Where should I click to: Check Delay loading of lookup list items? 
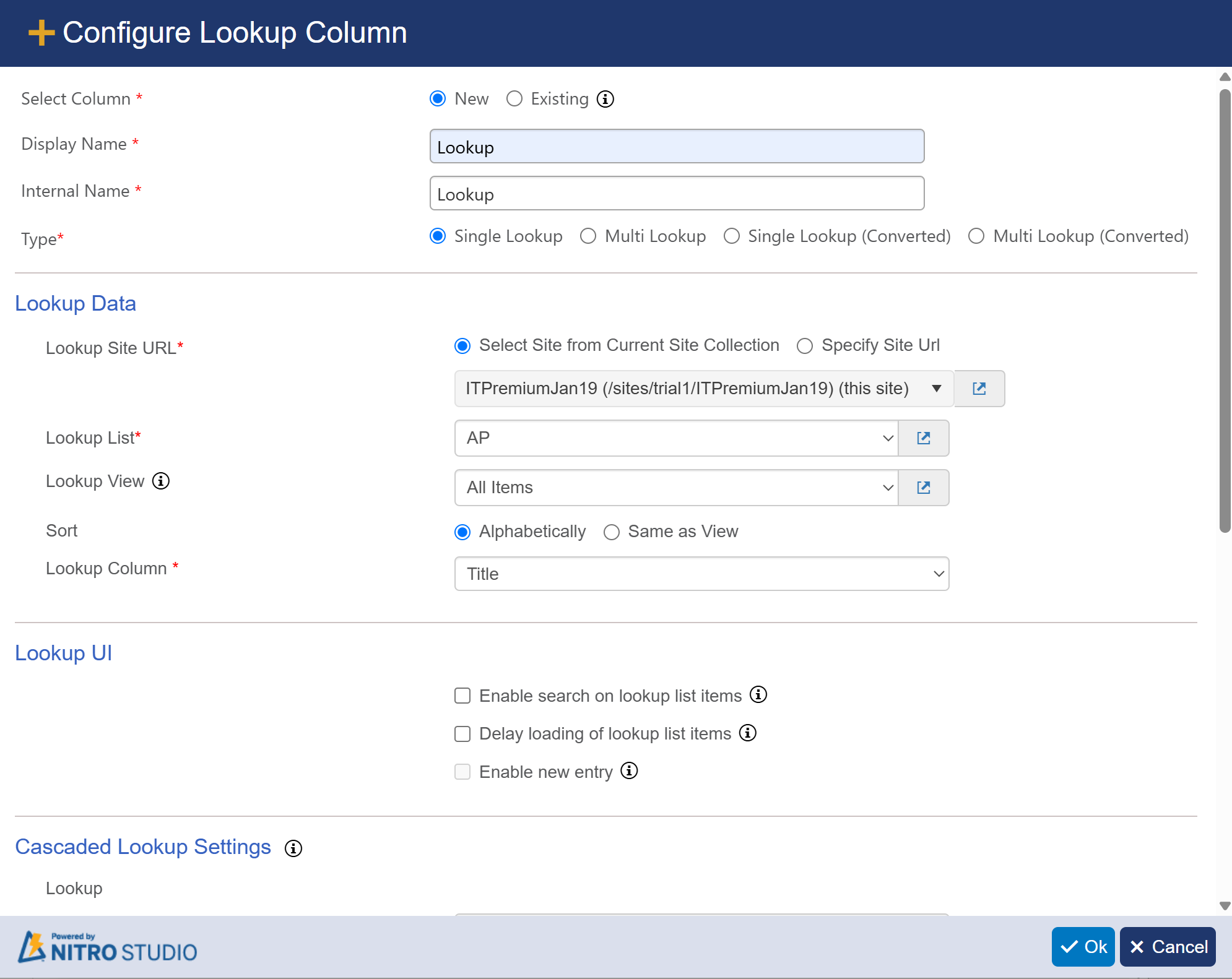click(462, 733)
